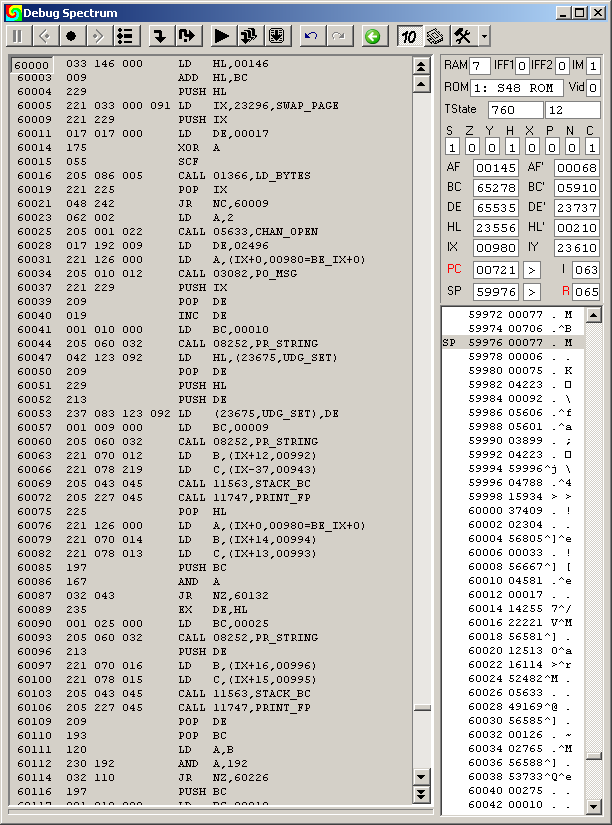
Task: Click the I register field 063
Action: coord(586,270)
